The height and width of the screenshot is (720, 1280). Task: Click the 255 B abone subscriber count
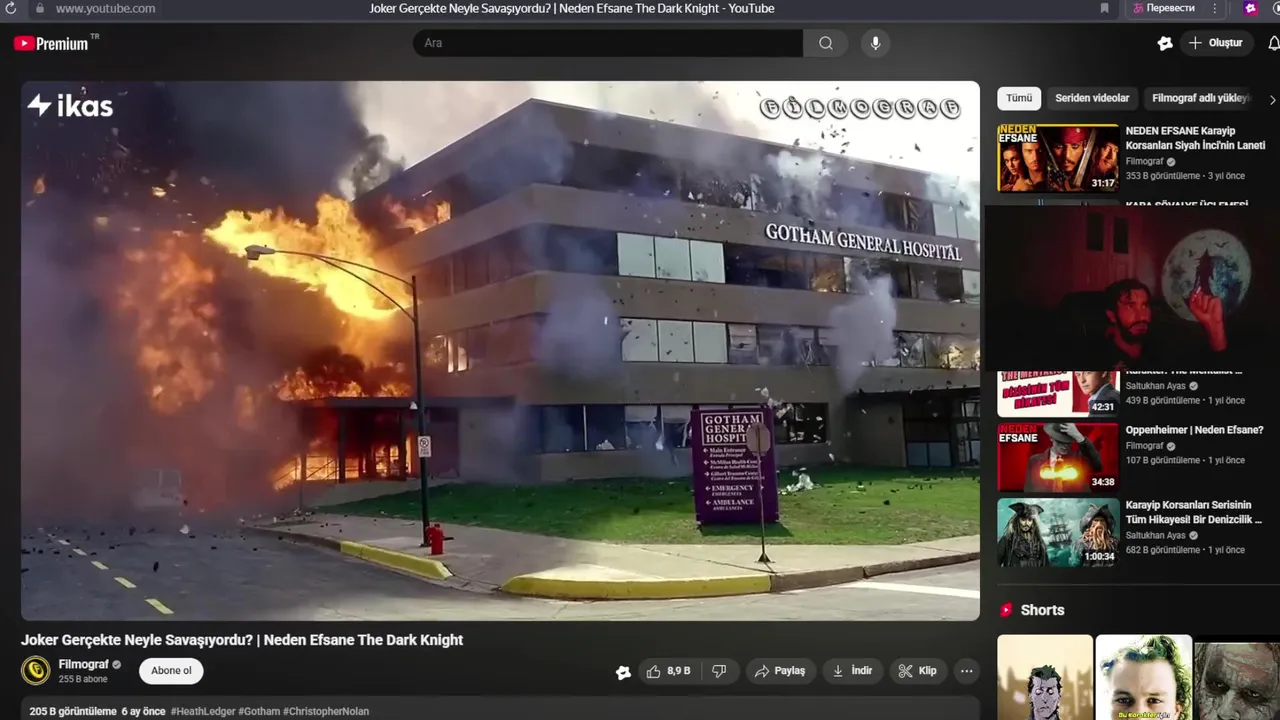83,679
